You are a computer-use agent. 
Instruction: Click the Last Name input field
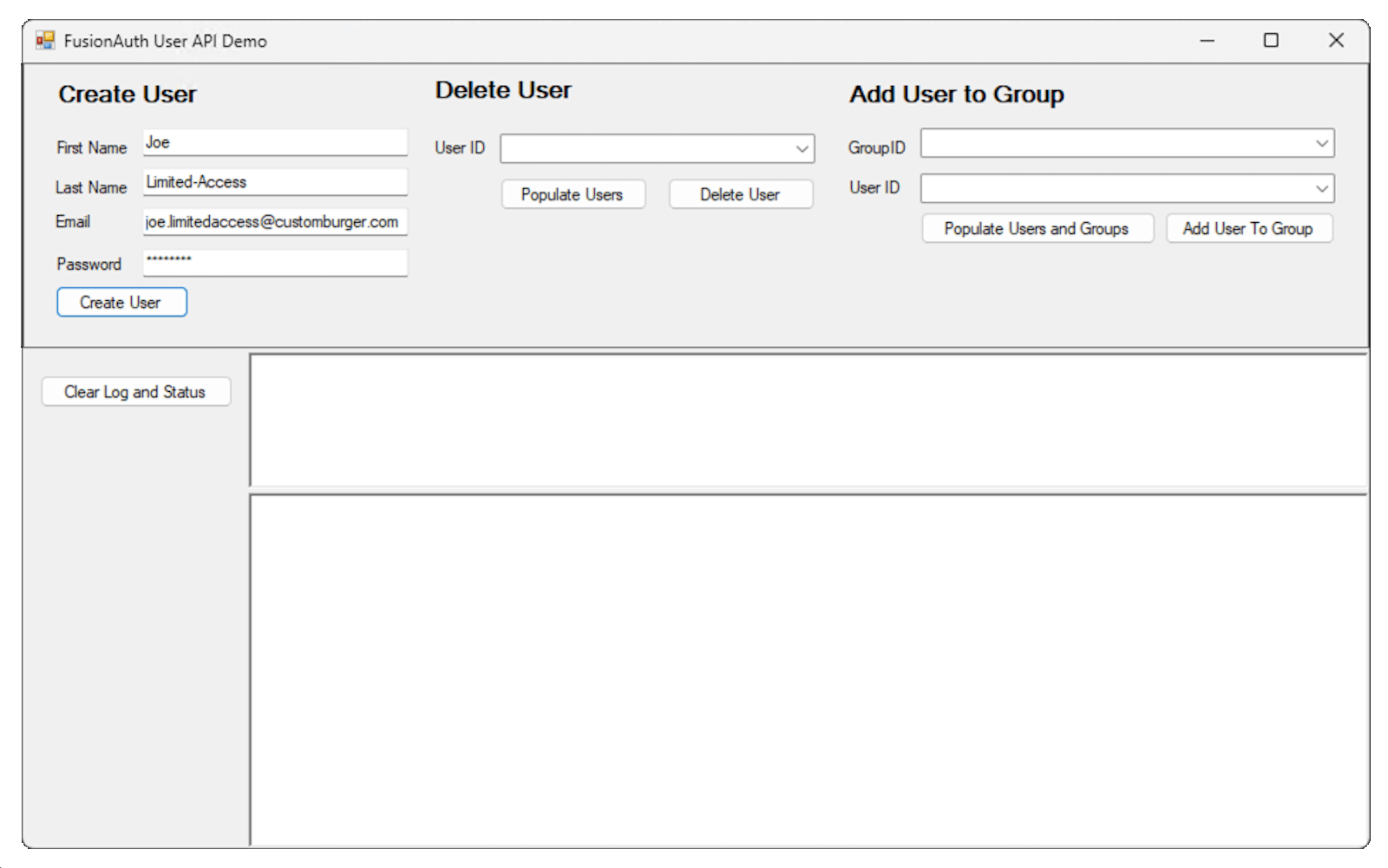275,182
